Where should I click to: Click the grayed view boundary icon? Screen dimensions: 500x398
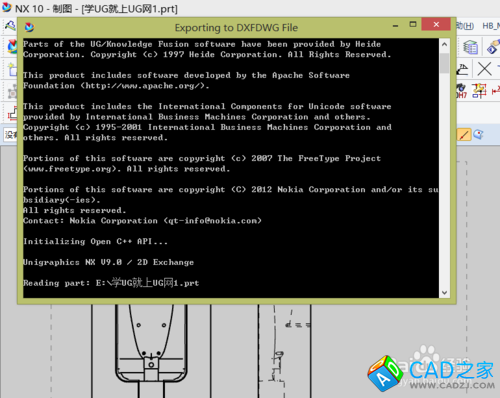[12, 91]
